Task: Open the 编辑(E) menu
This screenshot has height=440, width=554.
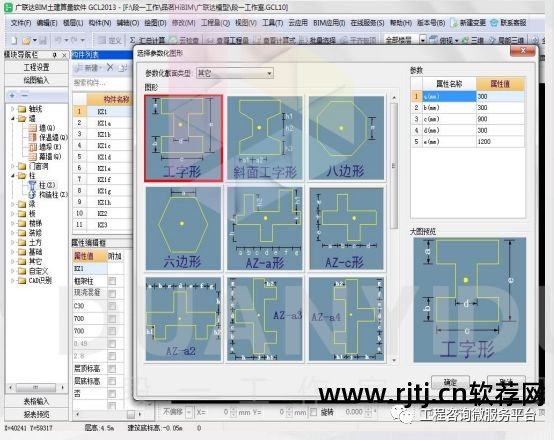Action: tap(47, 23)
